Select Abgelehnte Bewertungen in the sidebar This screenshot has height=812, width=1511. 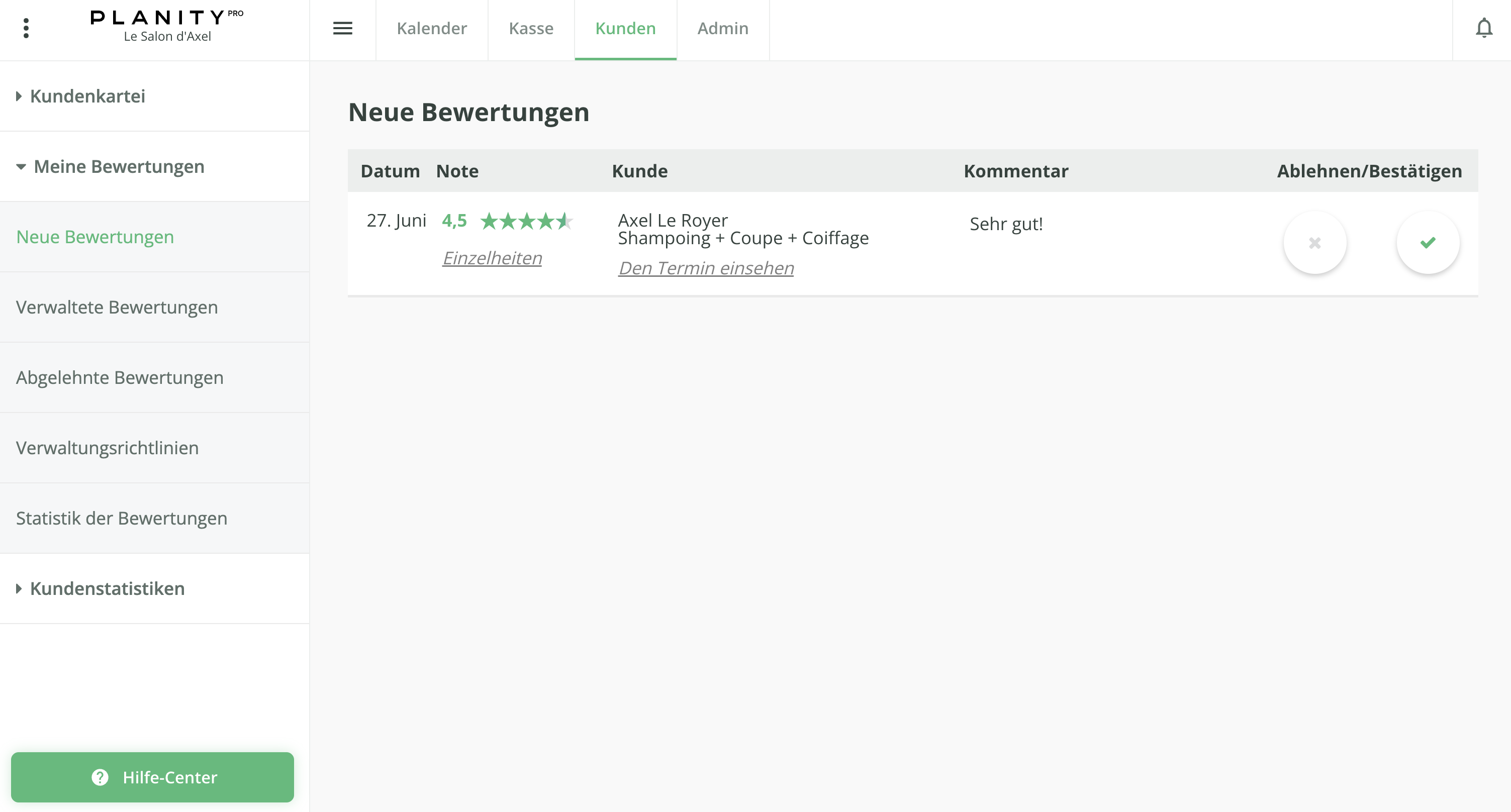pyautogui.click(x=120, y=377)
